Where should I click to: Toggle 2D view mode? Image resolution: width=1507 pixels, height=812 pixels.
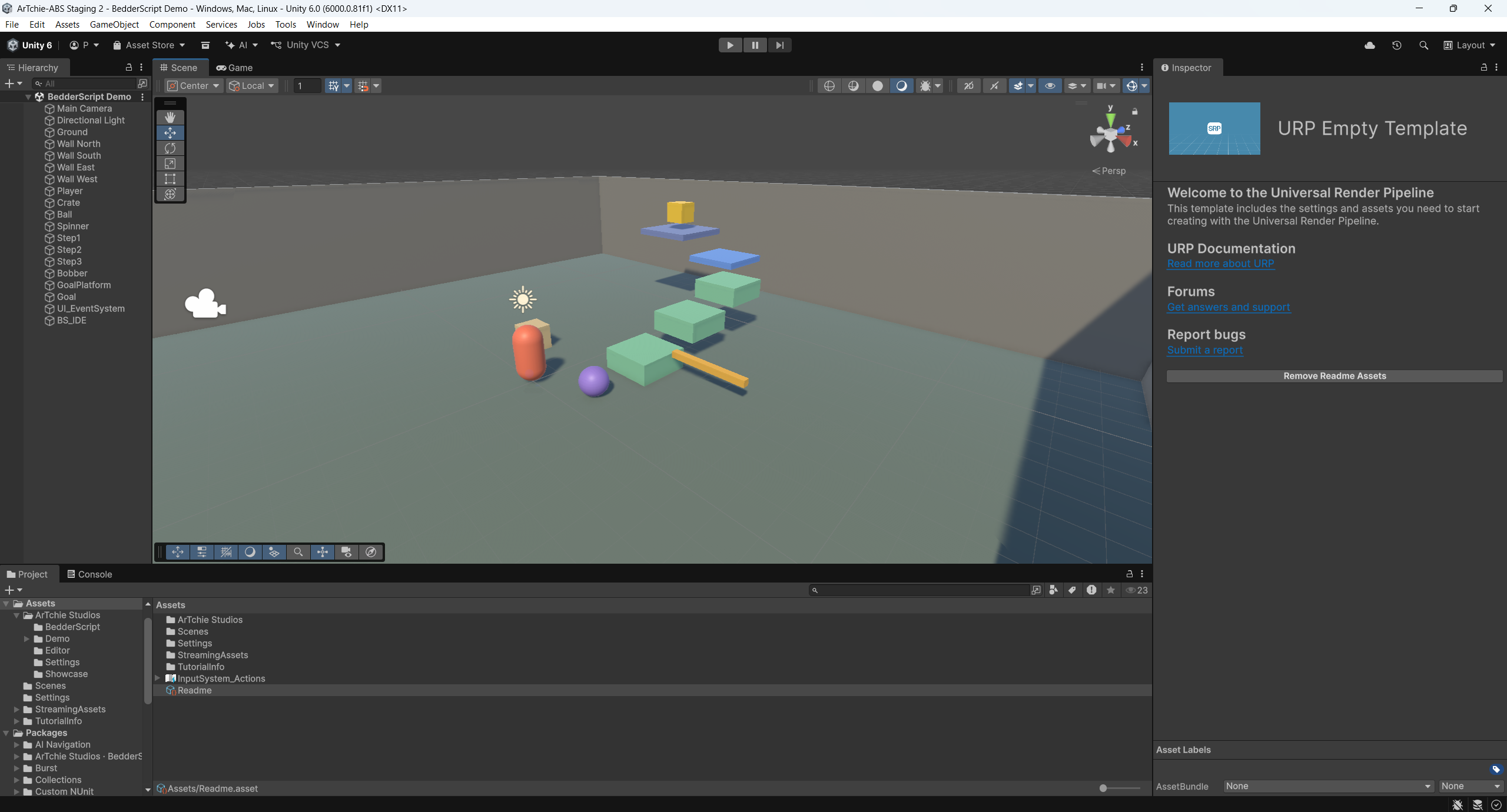tap(968, 86)
